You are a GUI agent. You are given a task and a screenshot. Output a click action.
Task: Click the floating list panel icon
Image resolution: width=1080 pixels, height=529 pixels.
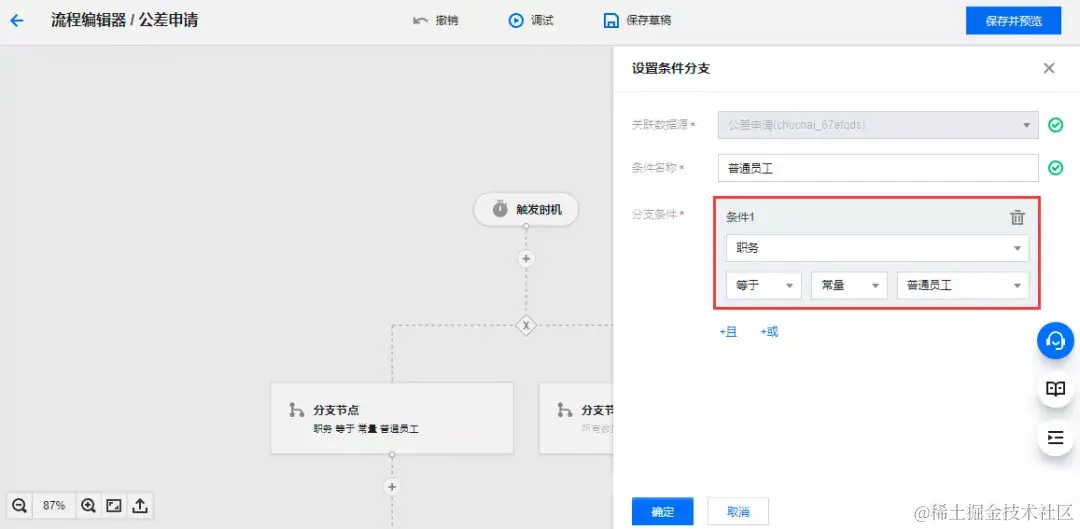pos(1055,438)
